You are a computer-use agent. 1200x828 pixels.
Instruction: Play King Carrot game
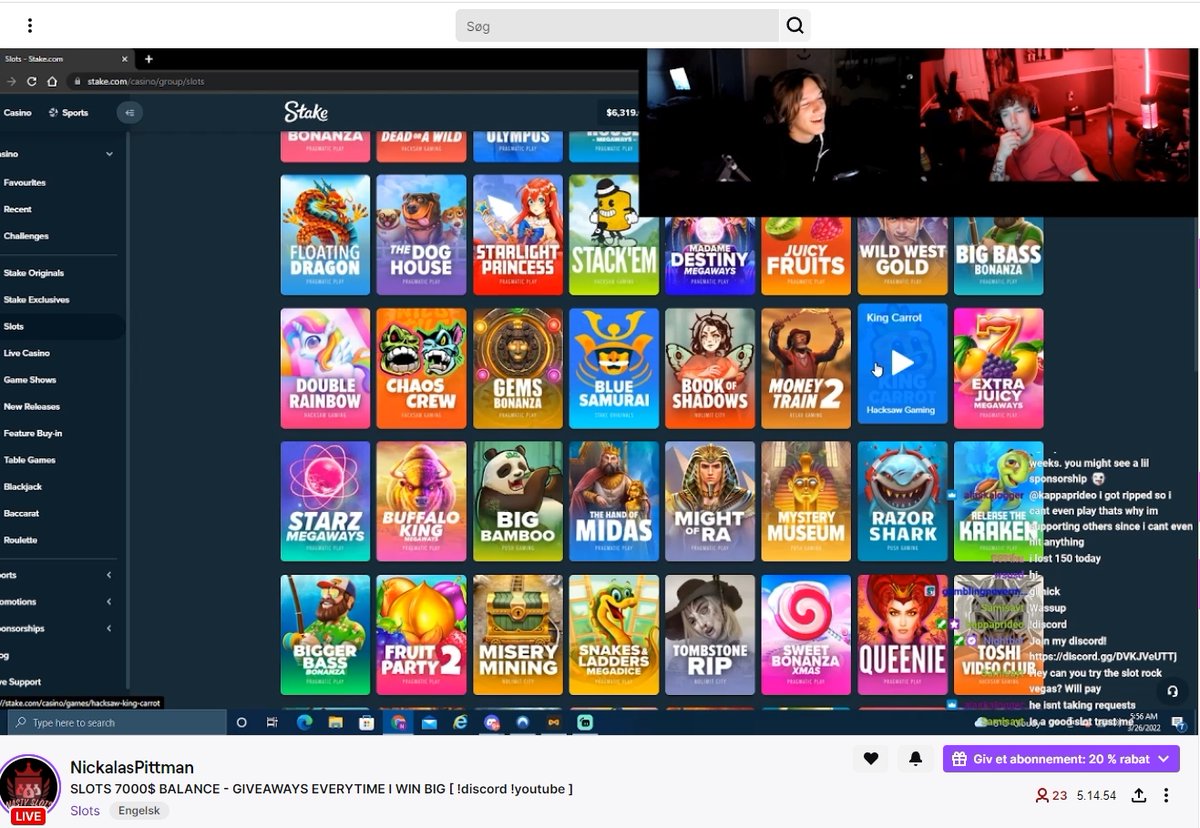click(902, 363)
